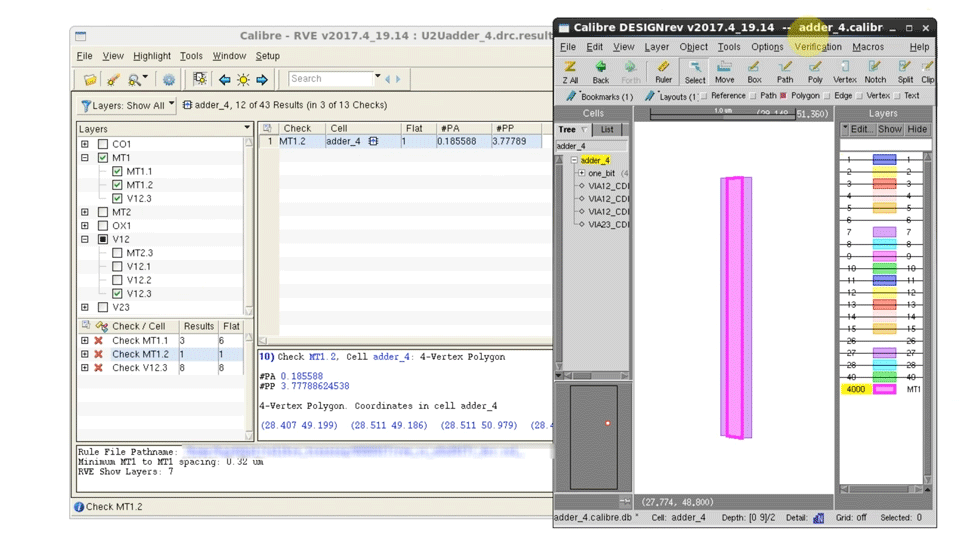The image size is (960, 540).
Task: Click the Back view tool in DESIGNrev
Action: pos(601,72)
